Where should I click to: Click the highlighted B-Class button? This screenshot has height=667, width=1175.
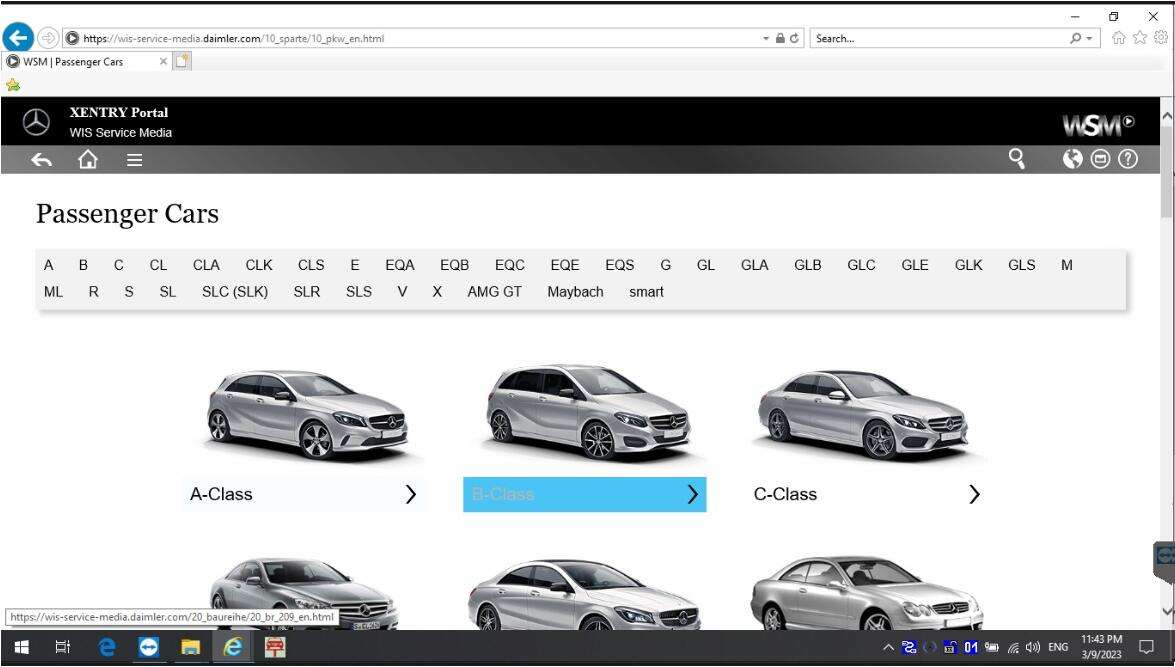click(585, 495)
